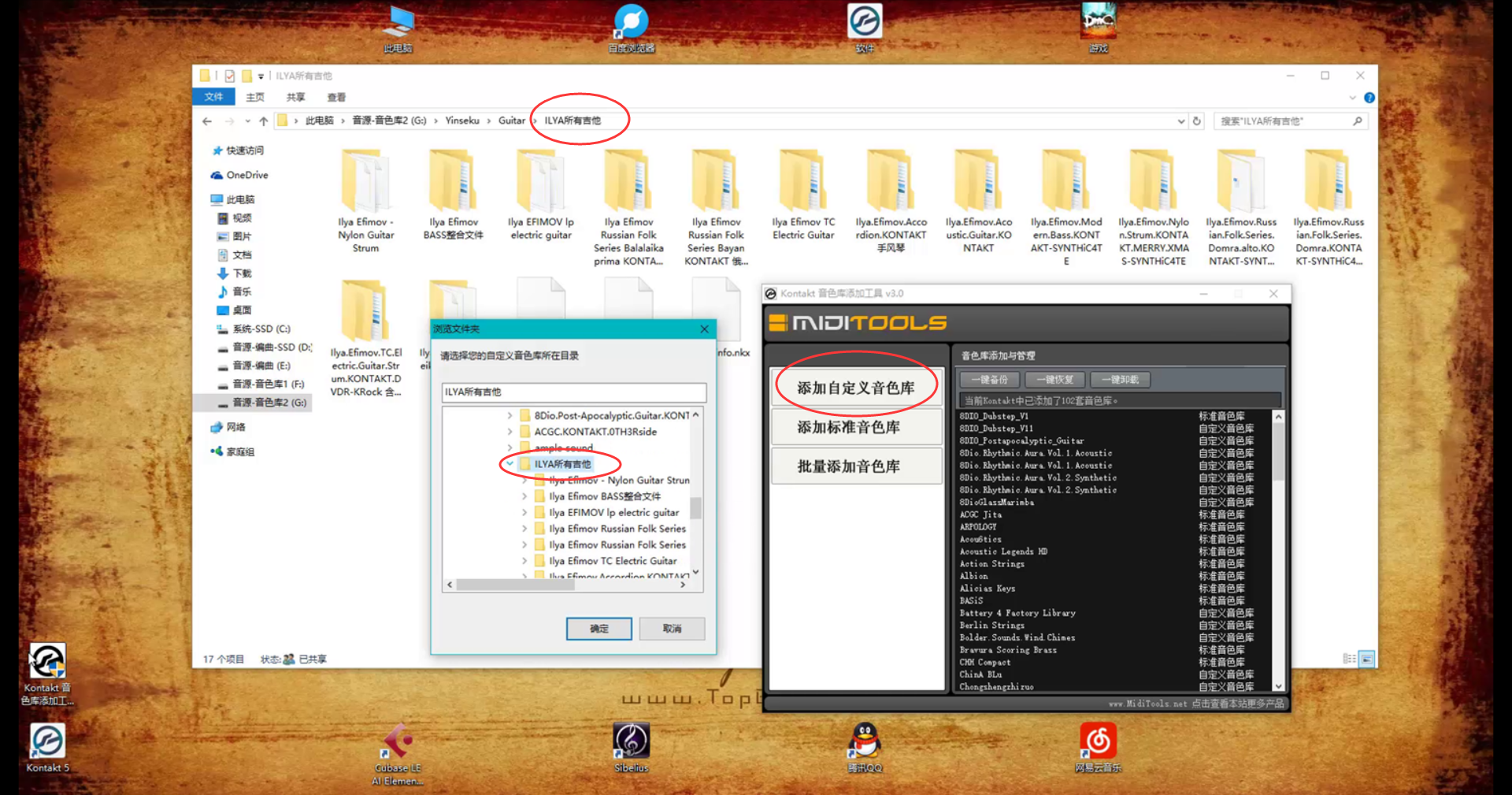Open the 共享 ribbon tab
The image size is (1512, 795).
(296, 97)
